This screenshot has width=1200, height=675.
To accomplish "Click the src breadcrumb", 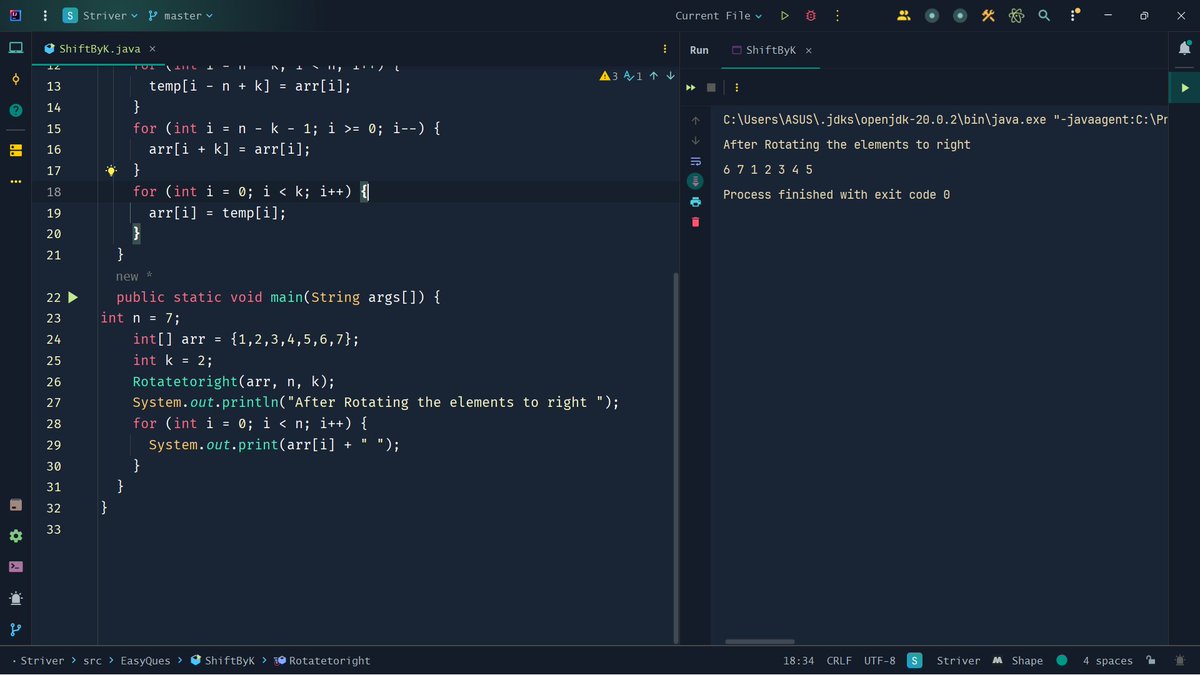I will pyautogui.click(x=93, y=661).
